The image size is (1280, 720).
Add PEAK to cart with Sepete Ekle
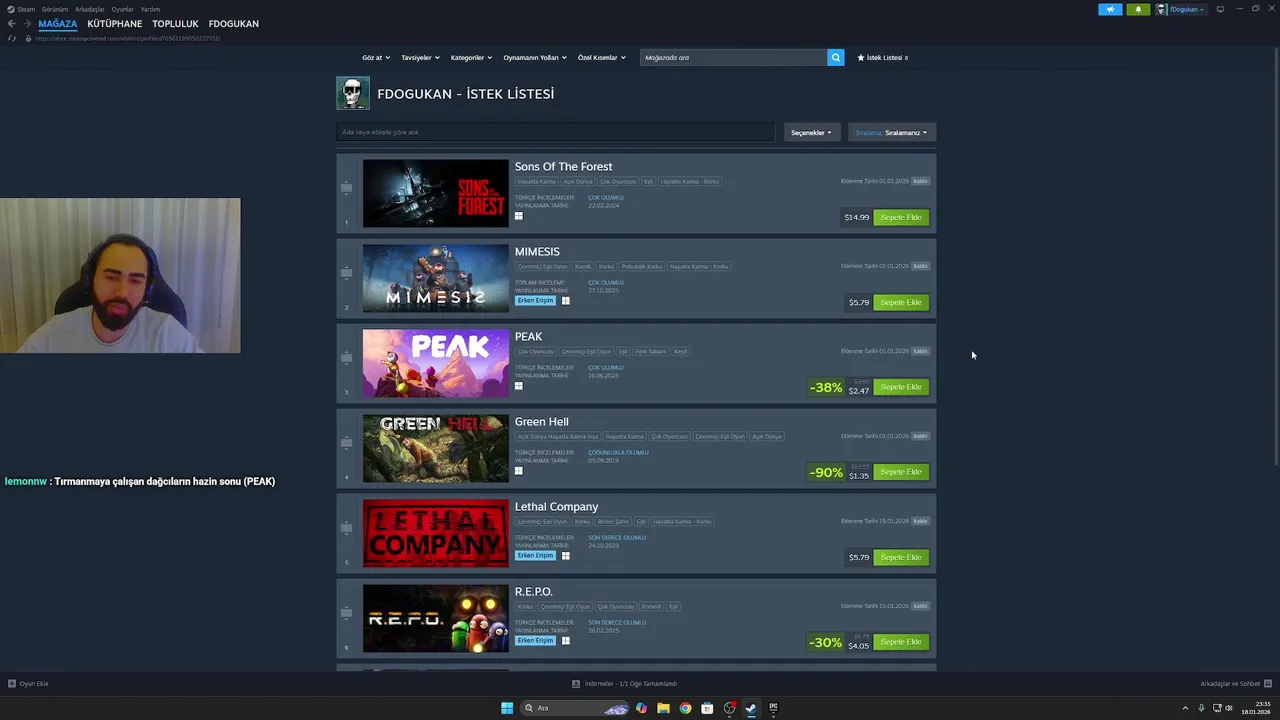click(x=901, y=387)
